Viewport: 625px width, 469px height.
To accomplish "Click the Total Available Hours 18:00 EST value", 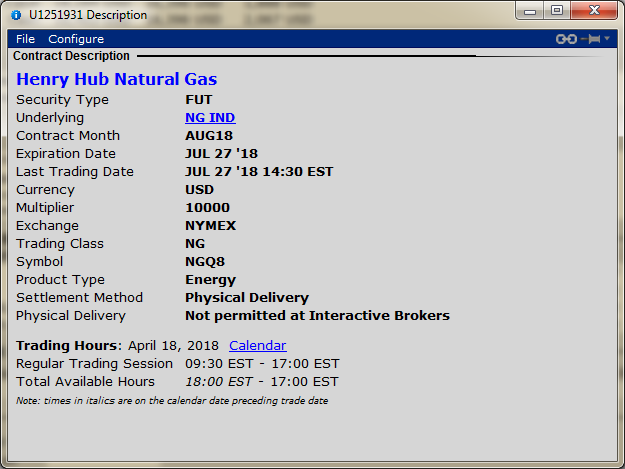I will coord(218,382).
